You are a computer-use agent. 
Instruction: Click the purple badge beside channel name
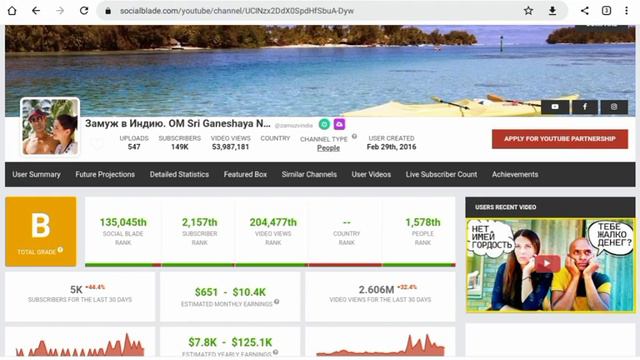[x=339, y=124]
